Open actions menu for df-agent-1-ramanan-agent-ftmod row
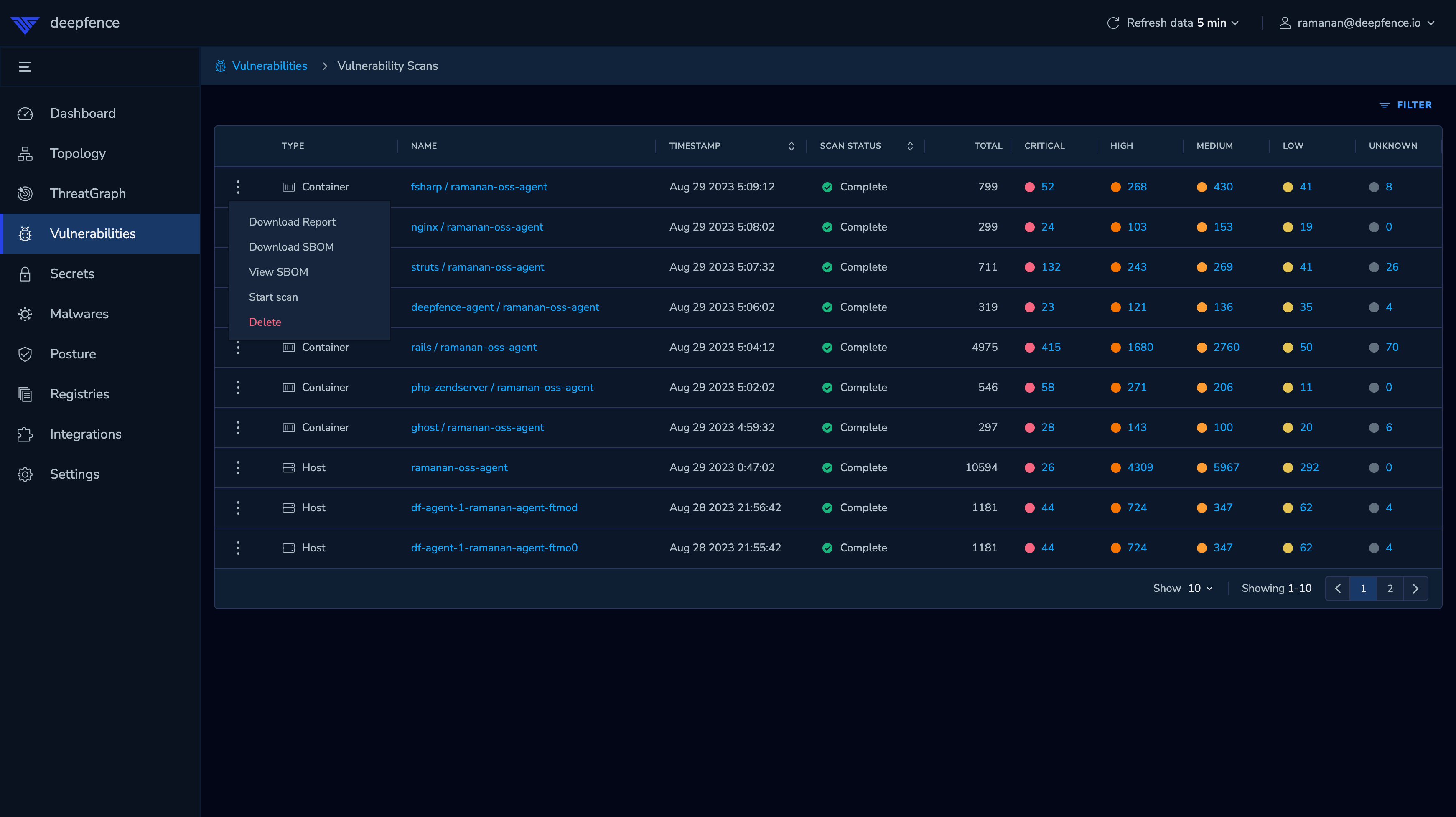1456x817 pixels. point(238,508)
